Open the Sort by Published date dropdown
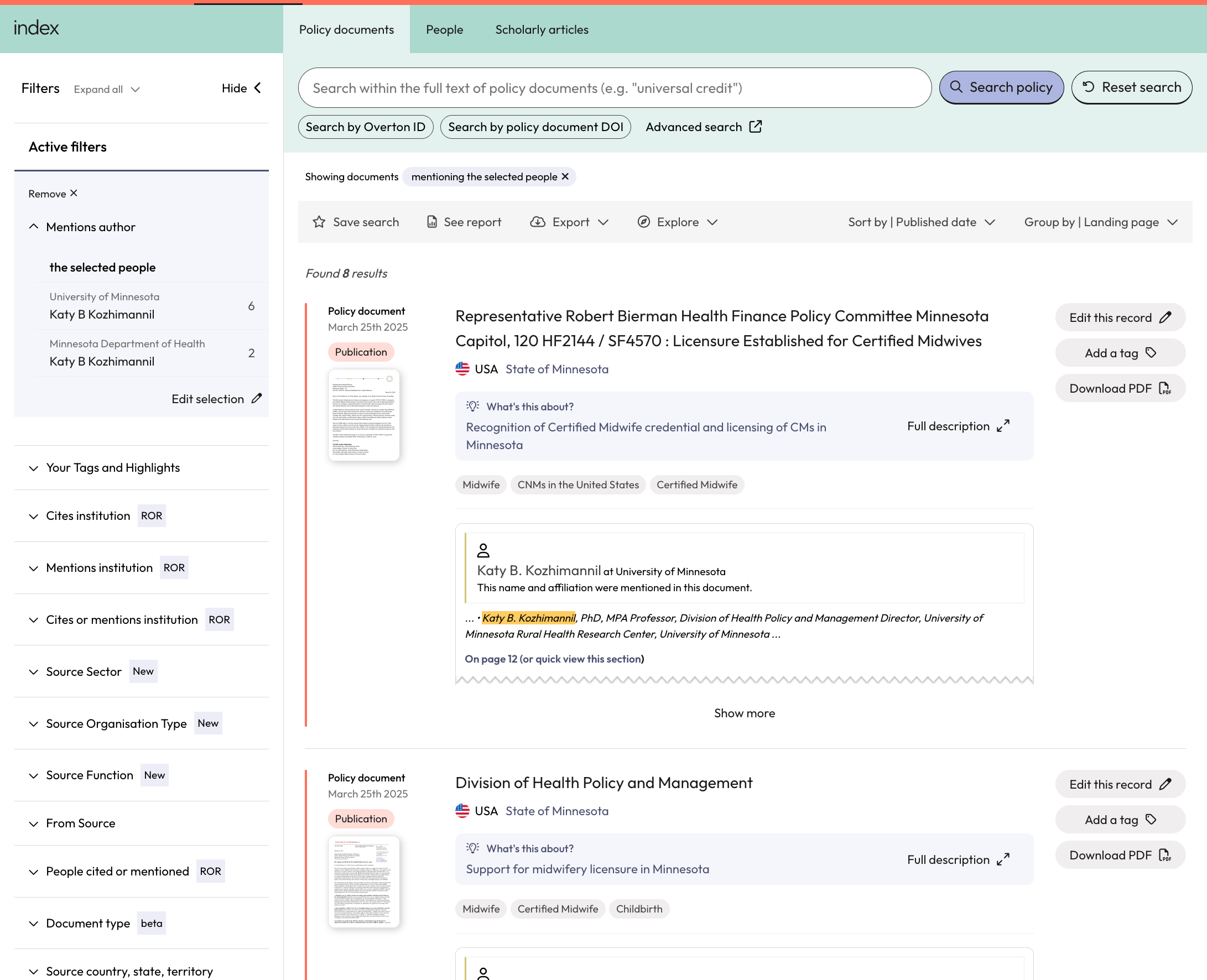Screen dimensions: 1207x980 click(x=922, y=222)
